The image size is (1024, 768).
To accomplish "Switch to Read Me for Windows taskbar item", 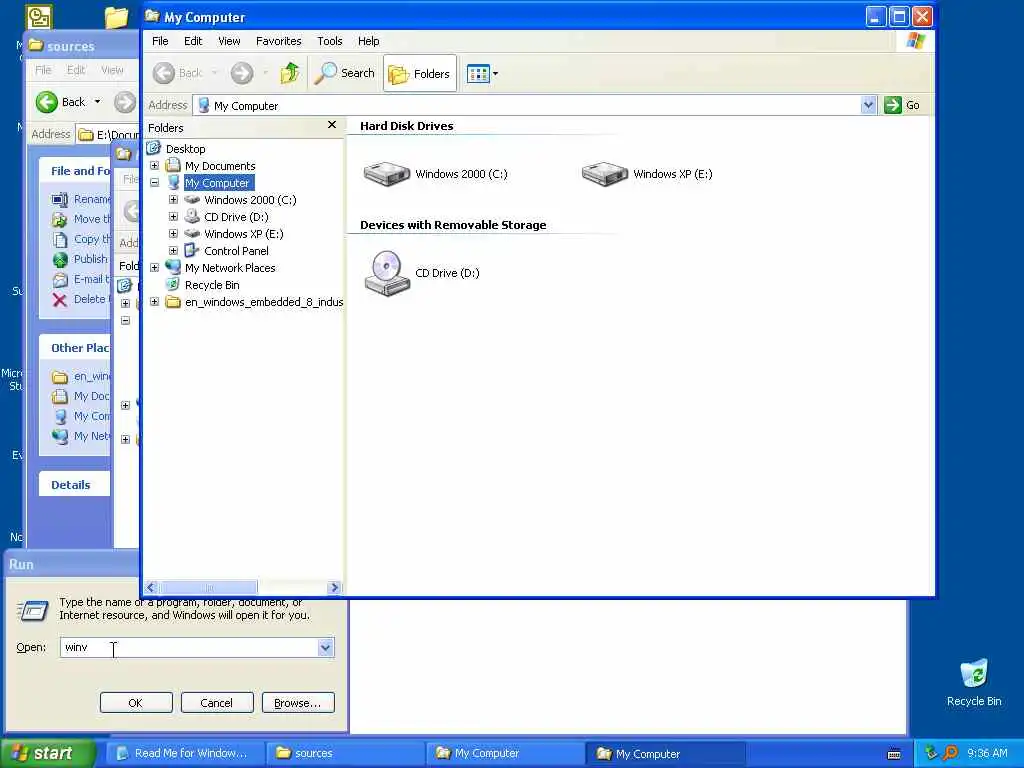I will (x=185, y=753).
